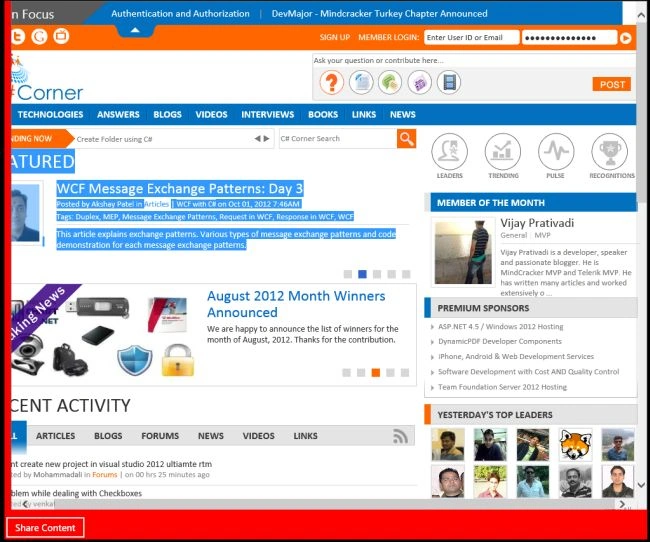650x542 pixels.
Task: Open DynamicPDF Developer Components sponsor link
Action: (x=500, y=341)
